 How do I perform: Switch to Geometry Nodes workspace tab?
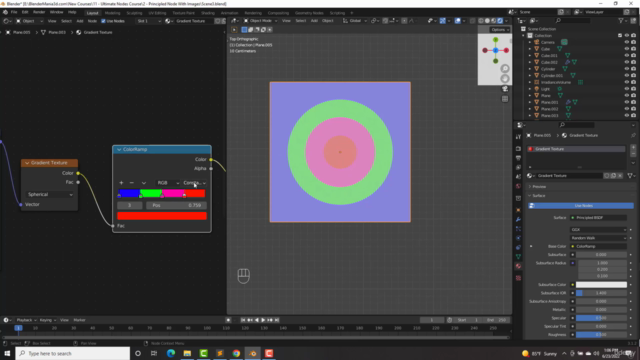click(x=309, y=13)
